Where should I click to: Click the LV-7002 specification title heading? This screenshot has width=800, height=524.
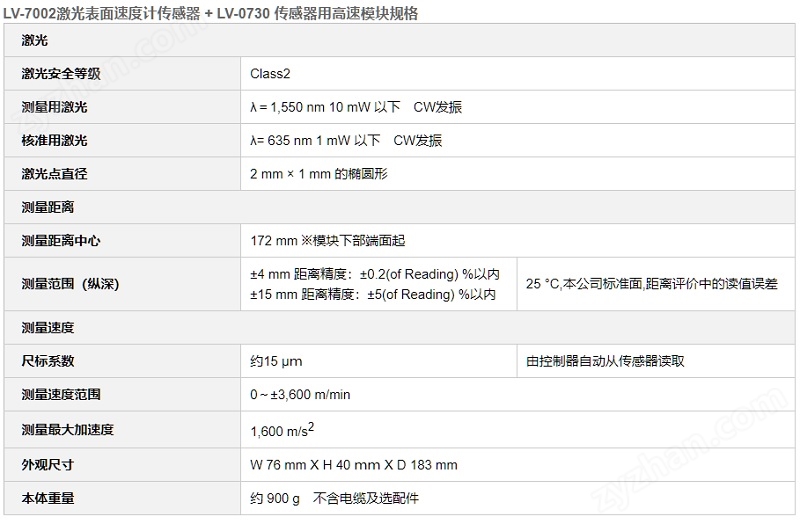210,12
